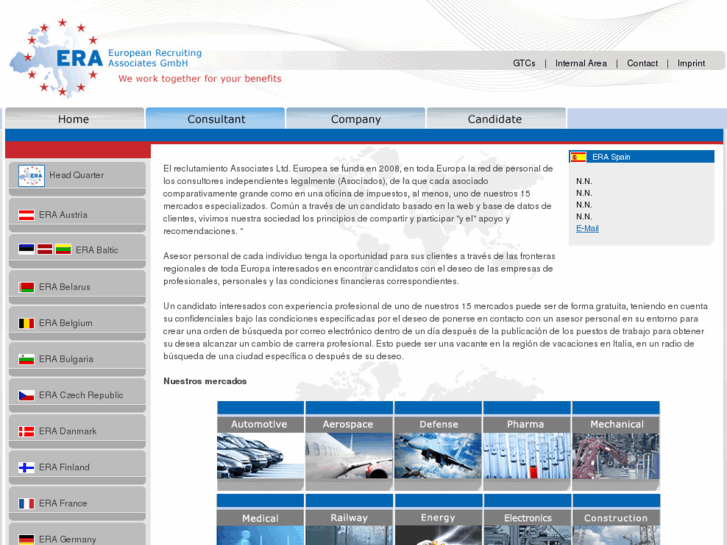The width and height of the screenshot is (727, 545).
Task: Open the Company tab
Action: [356, 119]
